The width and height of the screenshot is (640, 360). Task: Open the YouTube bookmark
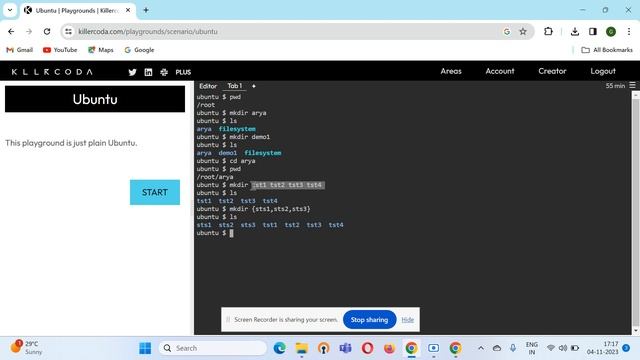pyautogui.click(x=60, y=50)
